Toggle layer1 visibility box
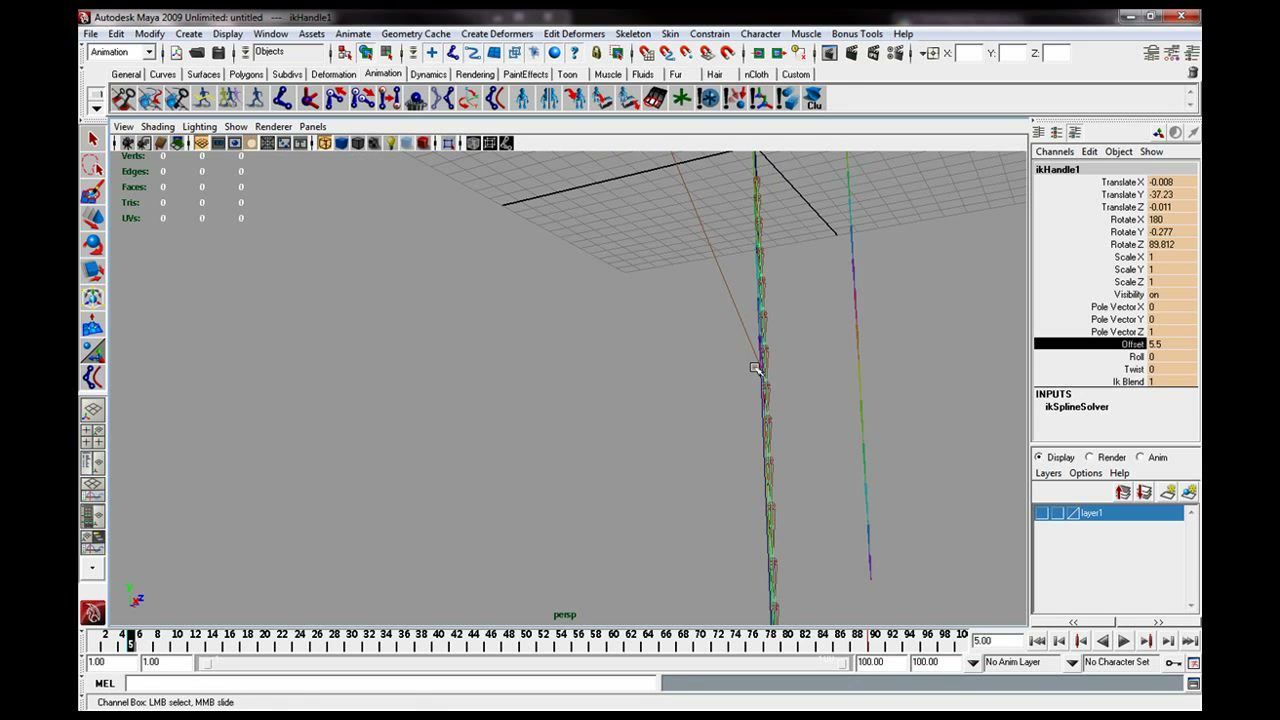 1041,513
